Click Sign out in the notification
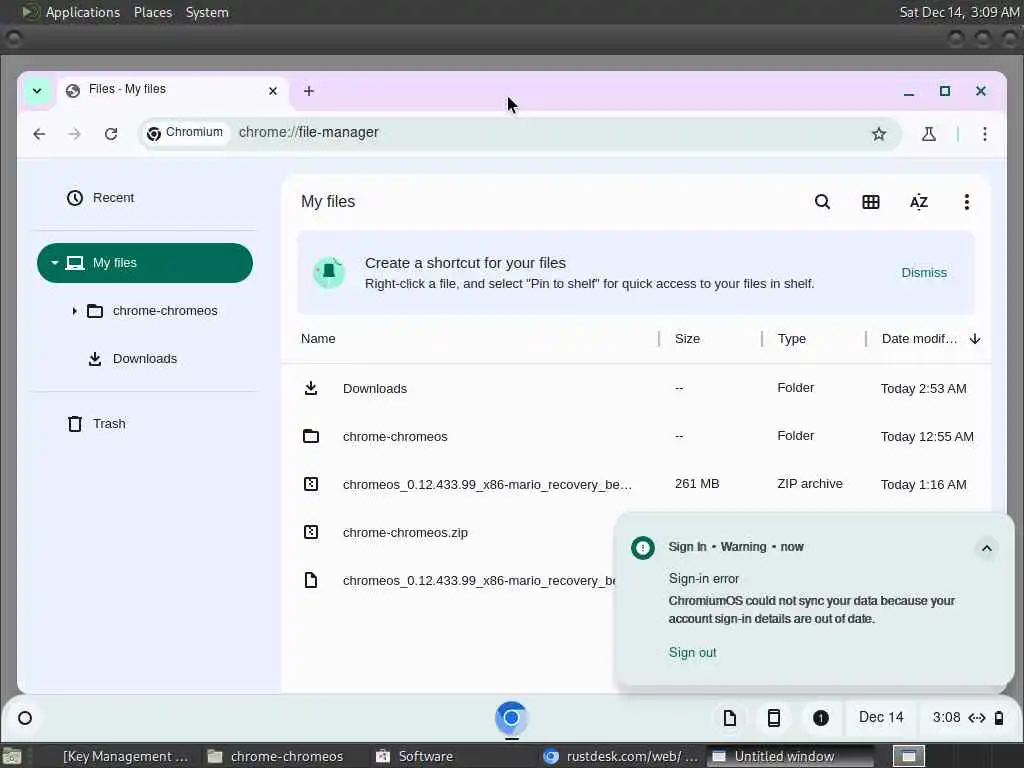The image size is (1024, 768). [692, 652]
